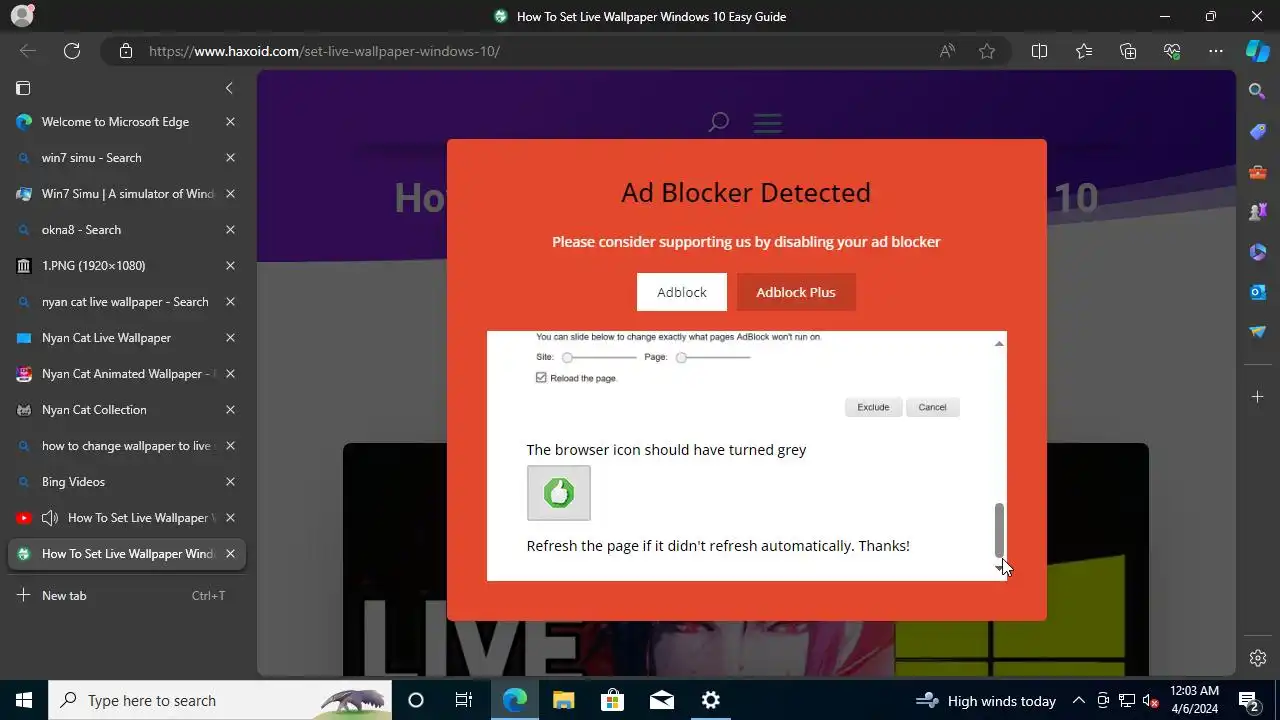Switch to Welcome to Microsoft Edge tab
1280x720 pixels.
[115, 122]
